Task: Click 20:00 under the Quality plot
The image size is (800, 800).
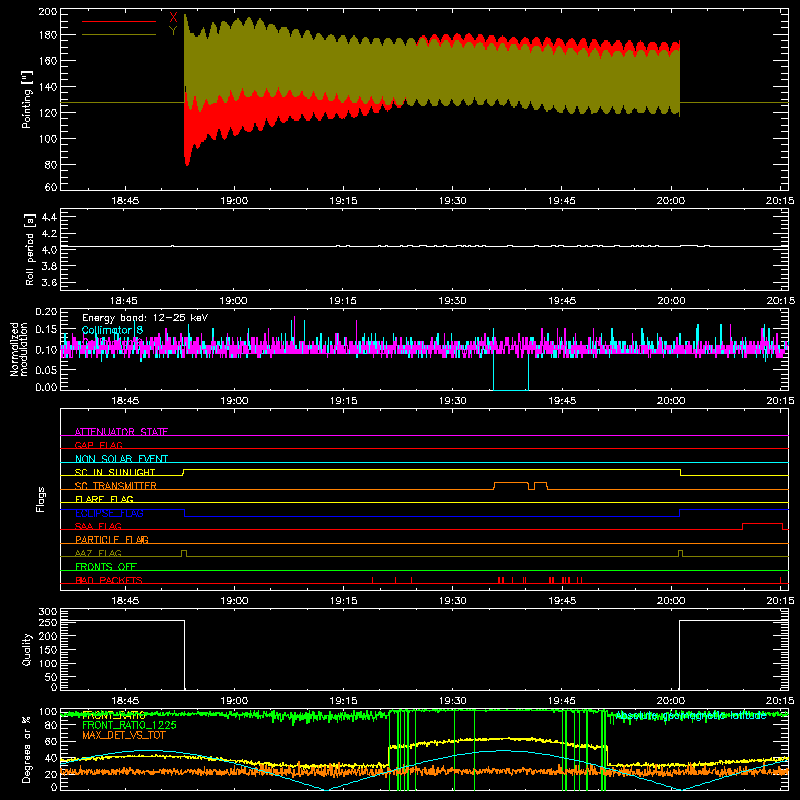Action: (x=671, y=701)
